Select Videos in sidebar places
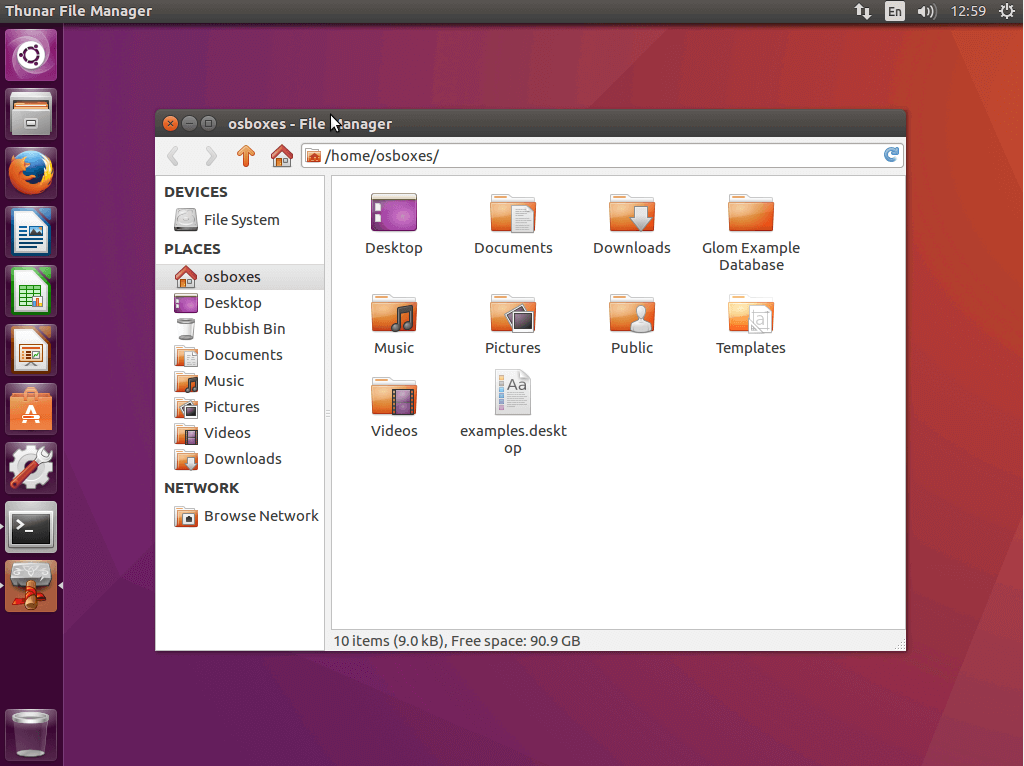This screenshot has height=766, width=1024. click(x=226, y=433)
